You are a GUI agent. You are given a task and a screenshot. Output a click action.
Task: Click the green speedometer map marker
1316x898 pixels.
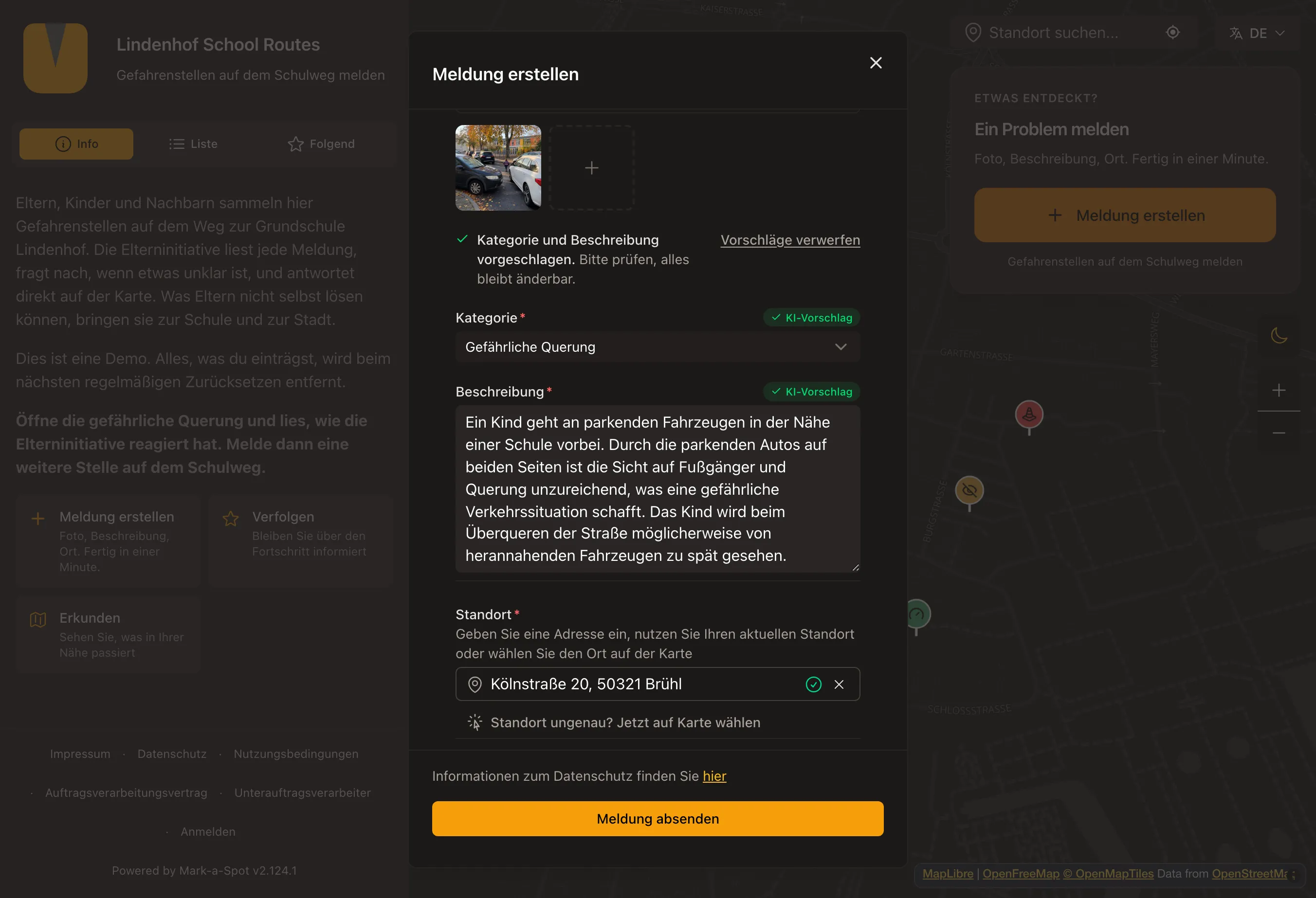(917, 615)
